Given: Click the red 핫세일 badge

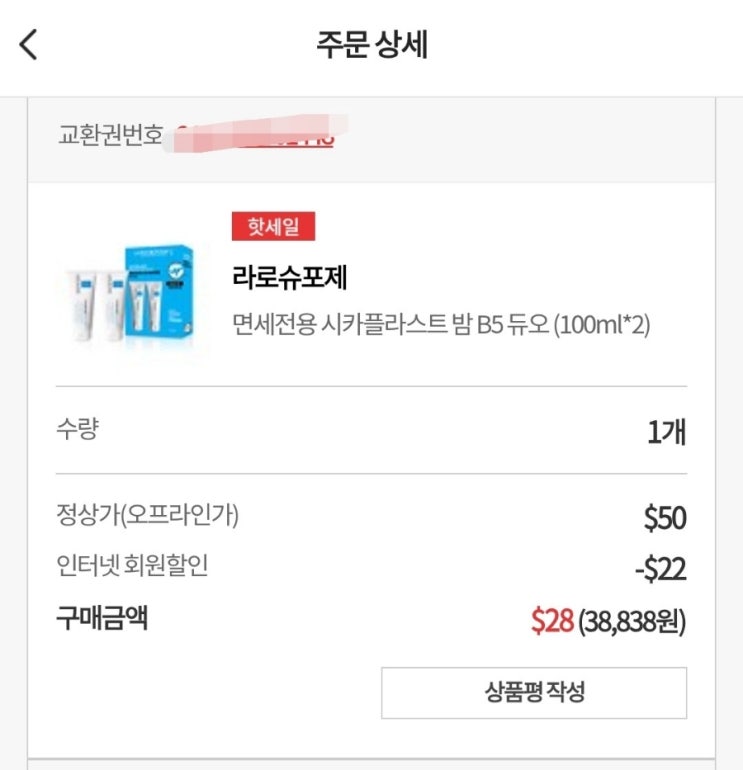Looking at the screenshot, I should point(273,226).
